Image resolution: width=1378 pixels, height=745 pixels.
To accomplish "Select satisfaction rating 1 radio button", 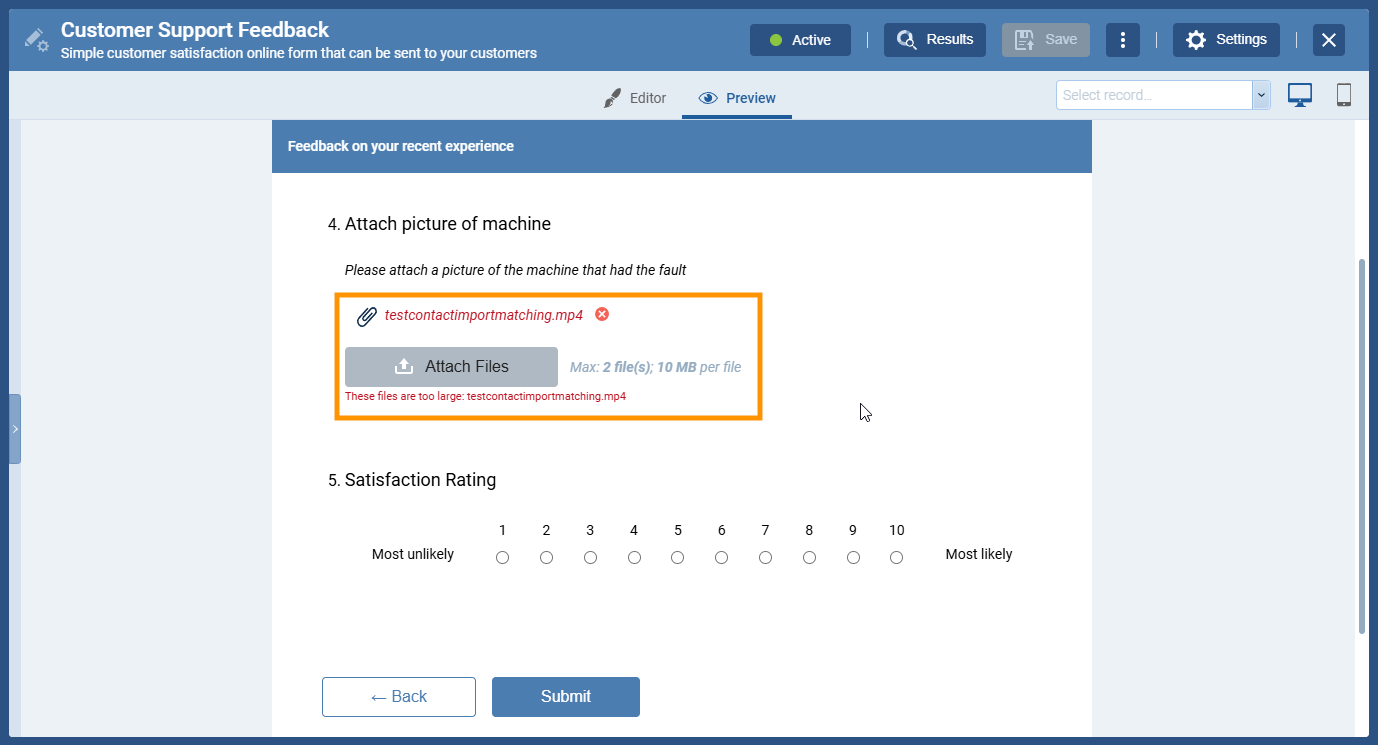I will click(502, 557).
